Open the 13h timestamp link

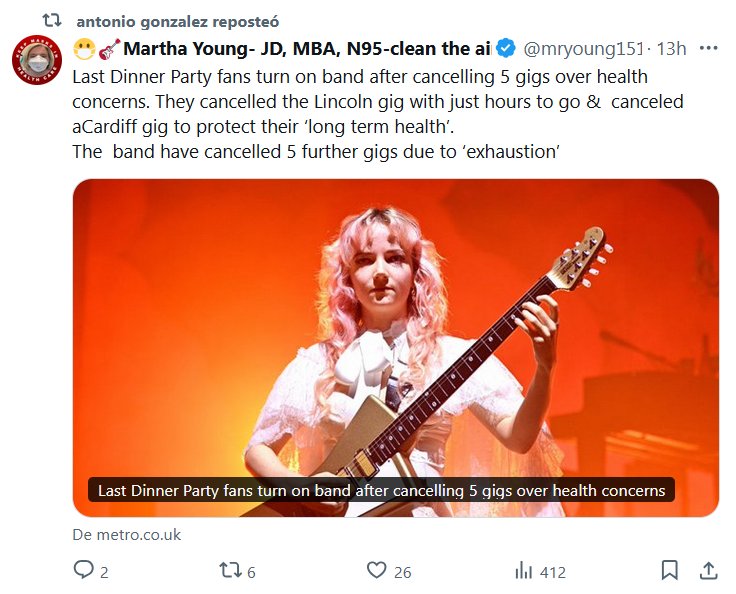click(x=671, y=48)
